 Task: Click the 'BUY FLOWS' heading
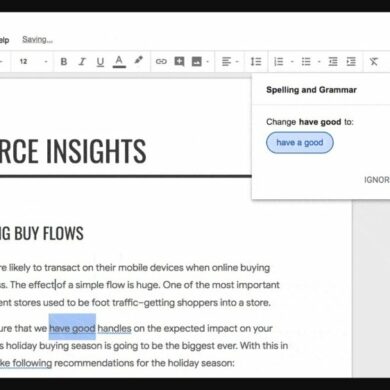coord(49,233)
